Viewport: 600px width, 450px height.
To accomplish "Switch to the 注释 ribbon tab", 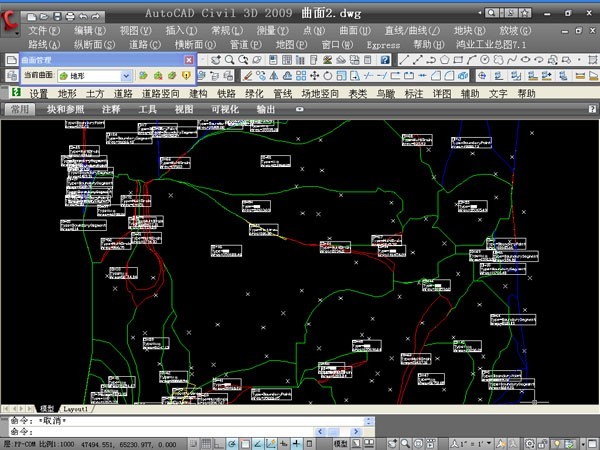I will click(111, 108).
